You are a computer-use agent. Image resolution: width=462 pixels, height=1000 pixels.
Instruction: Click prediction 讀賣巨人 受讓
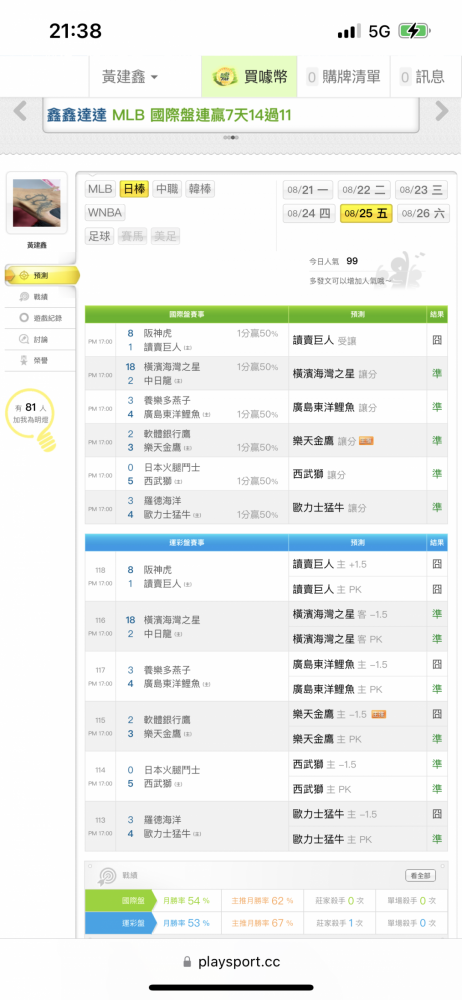pyautogui.click(x=324, y=341)
